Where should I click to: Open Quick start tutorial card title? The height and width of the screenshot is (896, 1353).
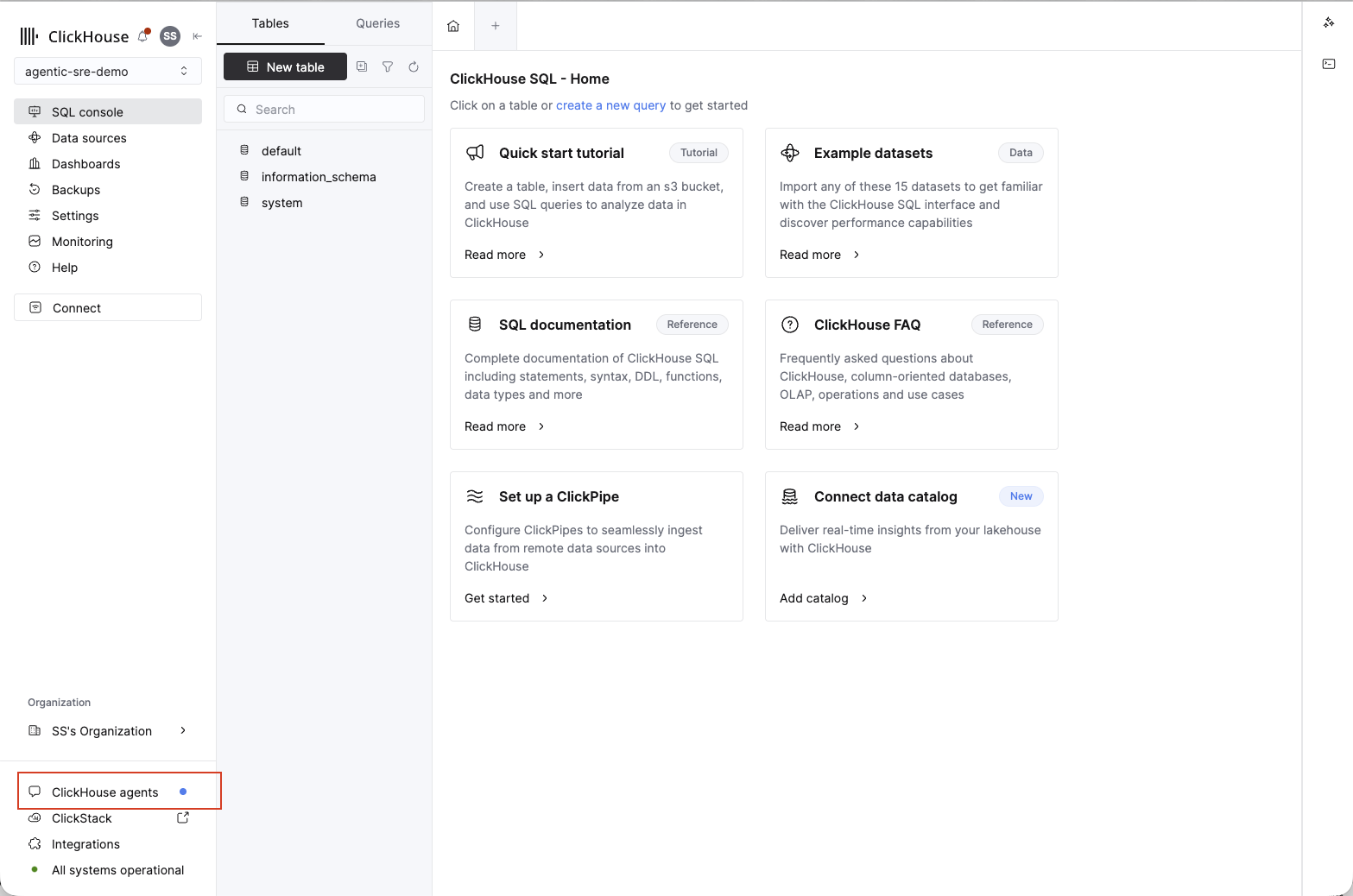(561, 153)
